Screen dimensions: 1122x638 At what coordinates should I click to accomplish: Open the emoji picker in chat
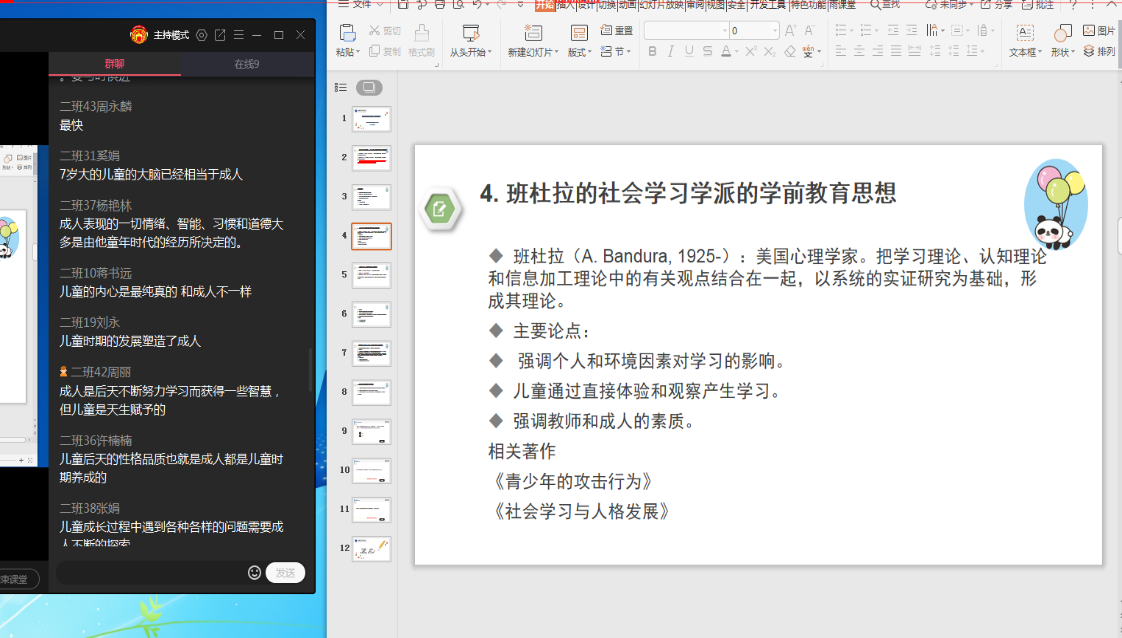tap(254, 573)
